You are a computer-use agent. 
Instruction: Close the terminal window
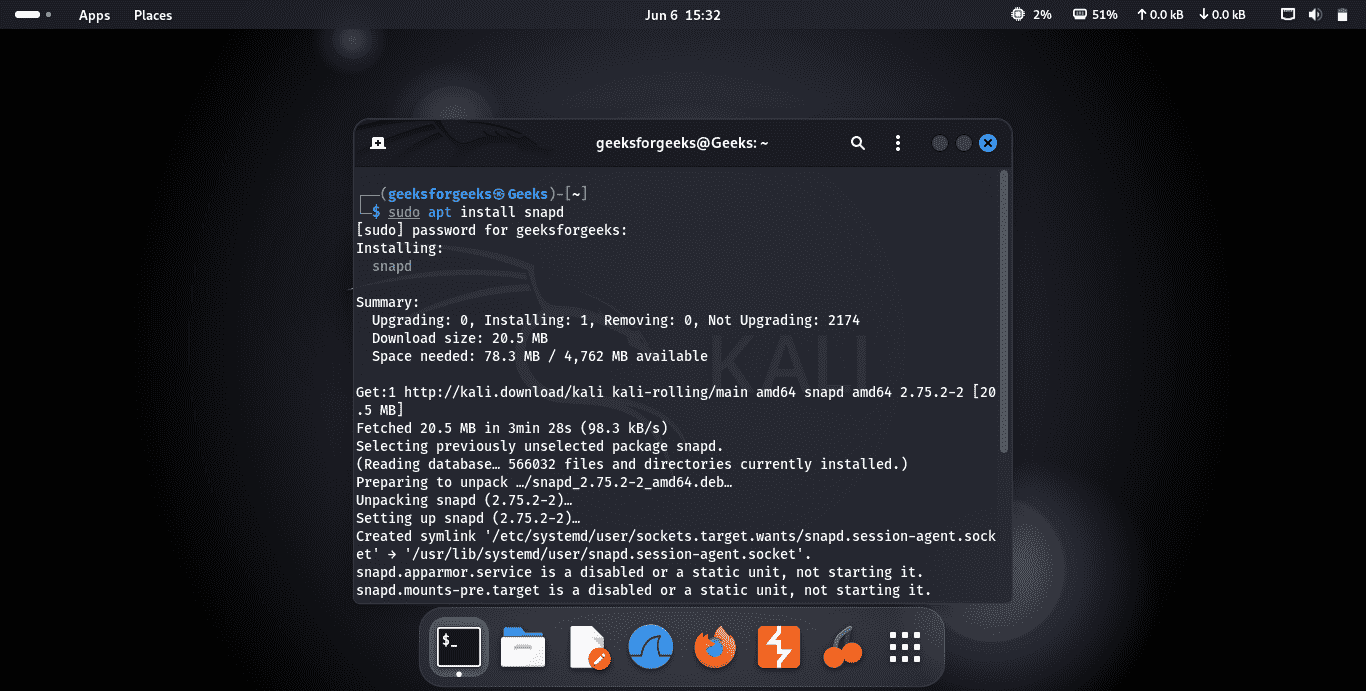[988, 143]
